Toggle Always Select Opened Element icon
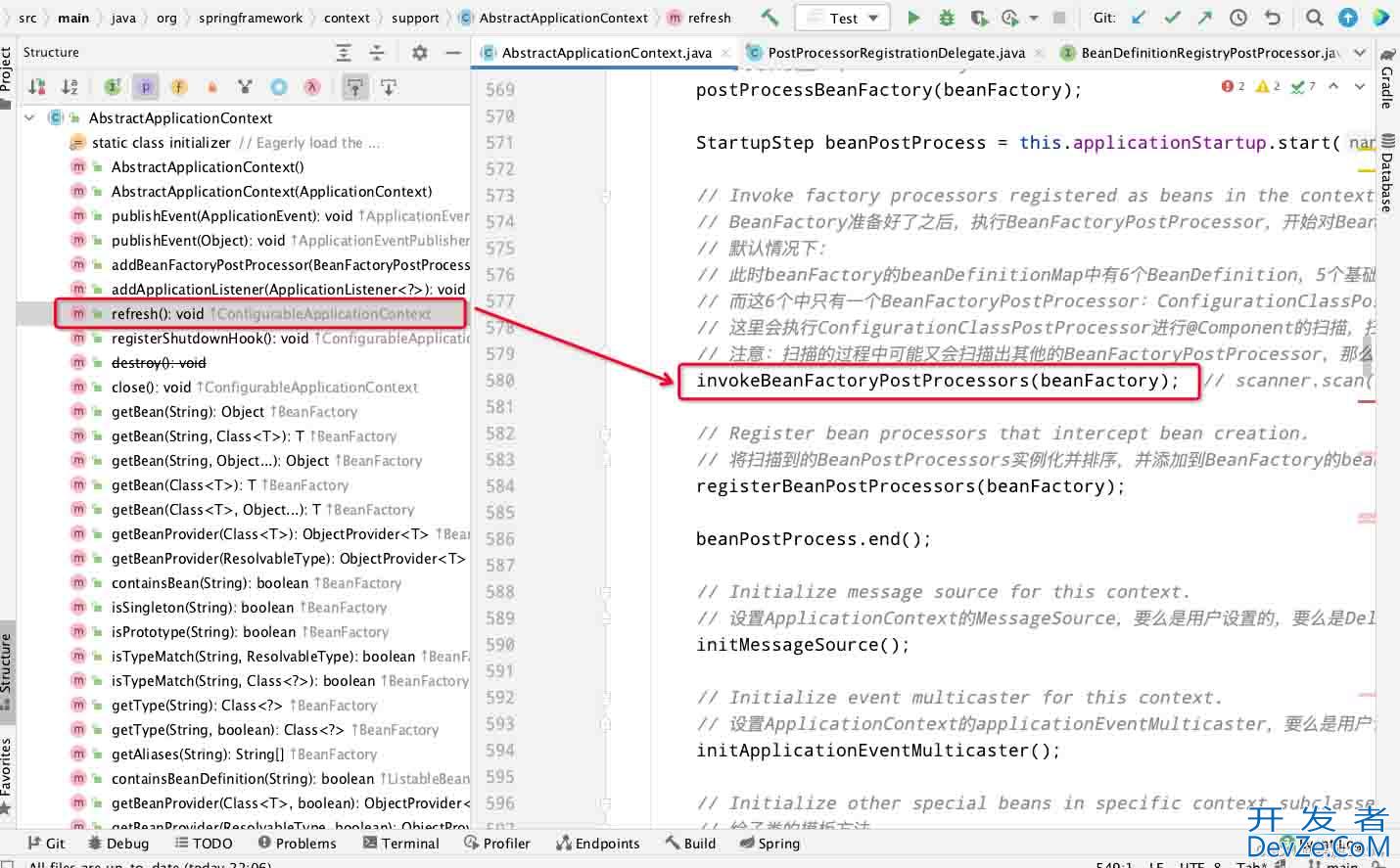Image resolution: width=1400 pixels, height=868 pixels. [x=355, y=87]
